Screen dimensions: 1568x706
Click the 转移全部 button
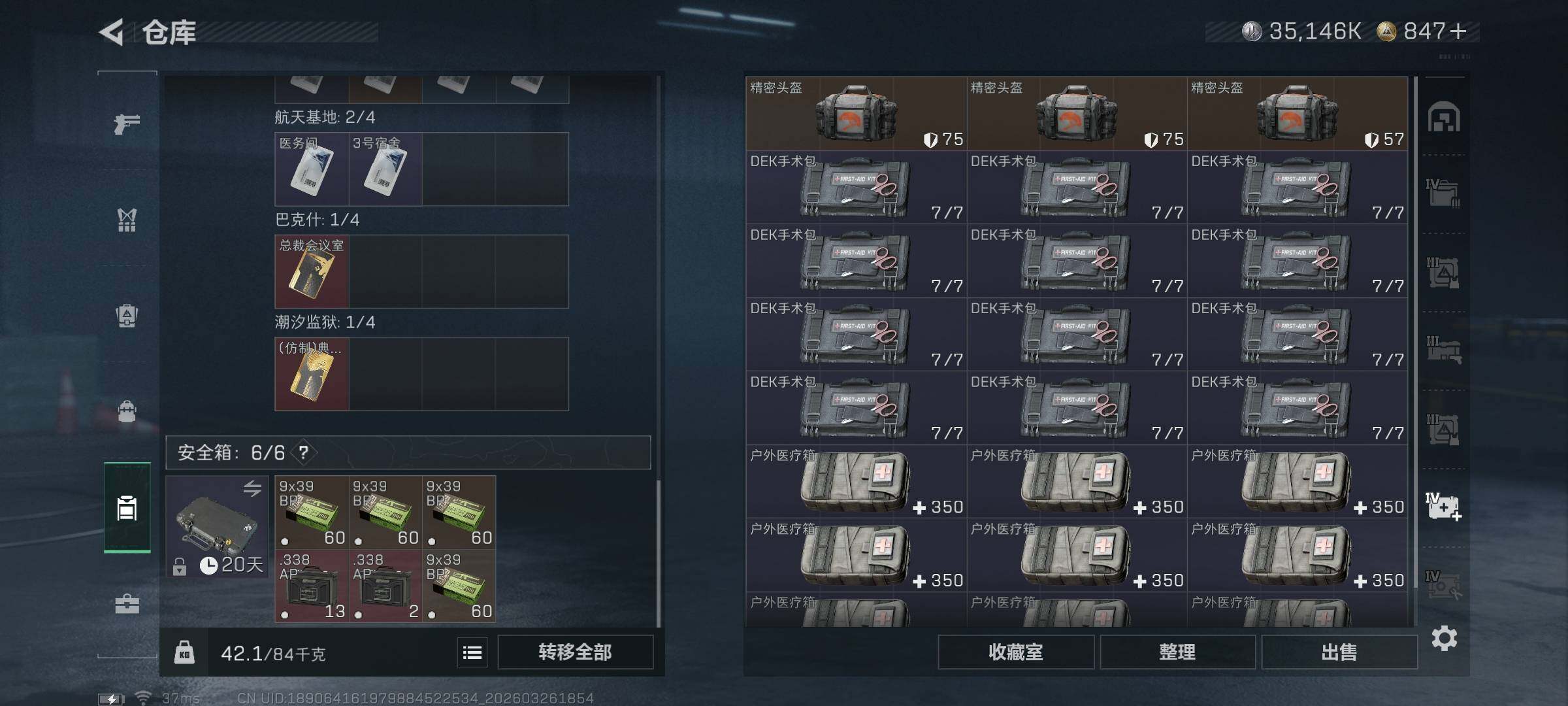(x=575, y=652)
